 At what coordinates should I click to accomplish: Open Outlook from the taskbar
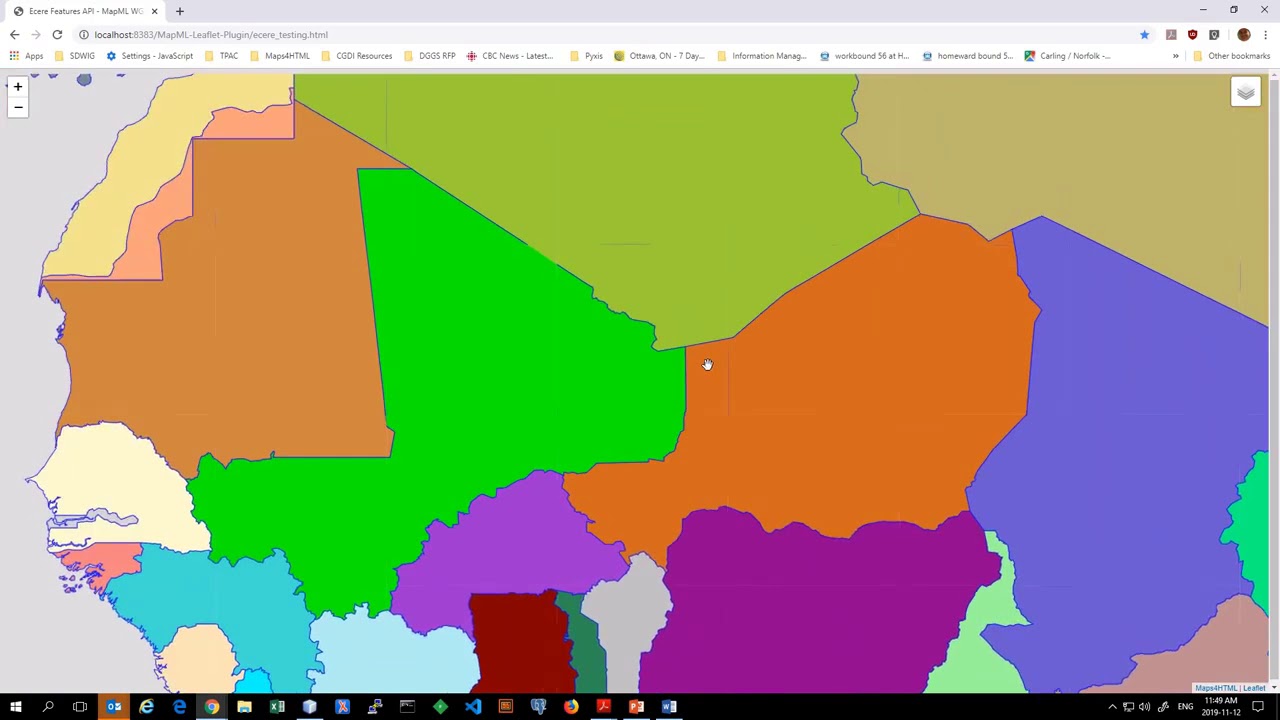(x=114, y=707)
